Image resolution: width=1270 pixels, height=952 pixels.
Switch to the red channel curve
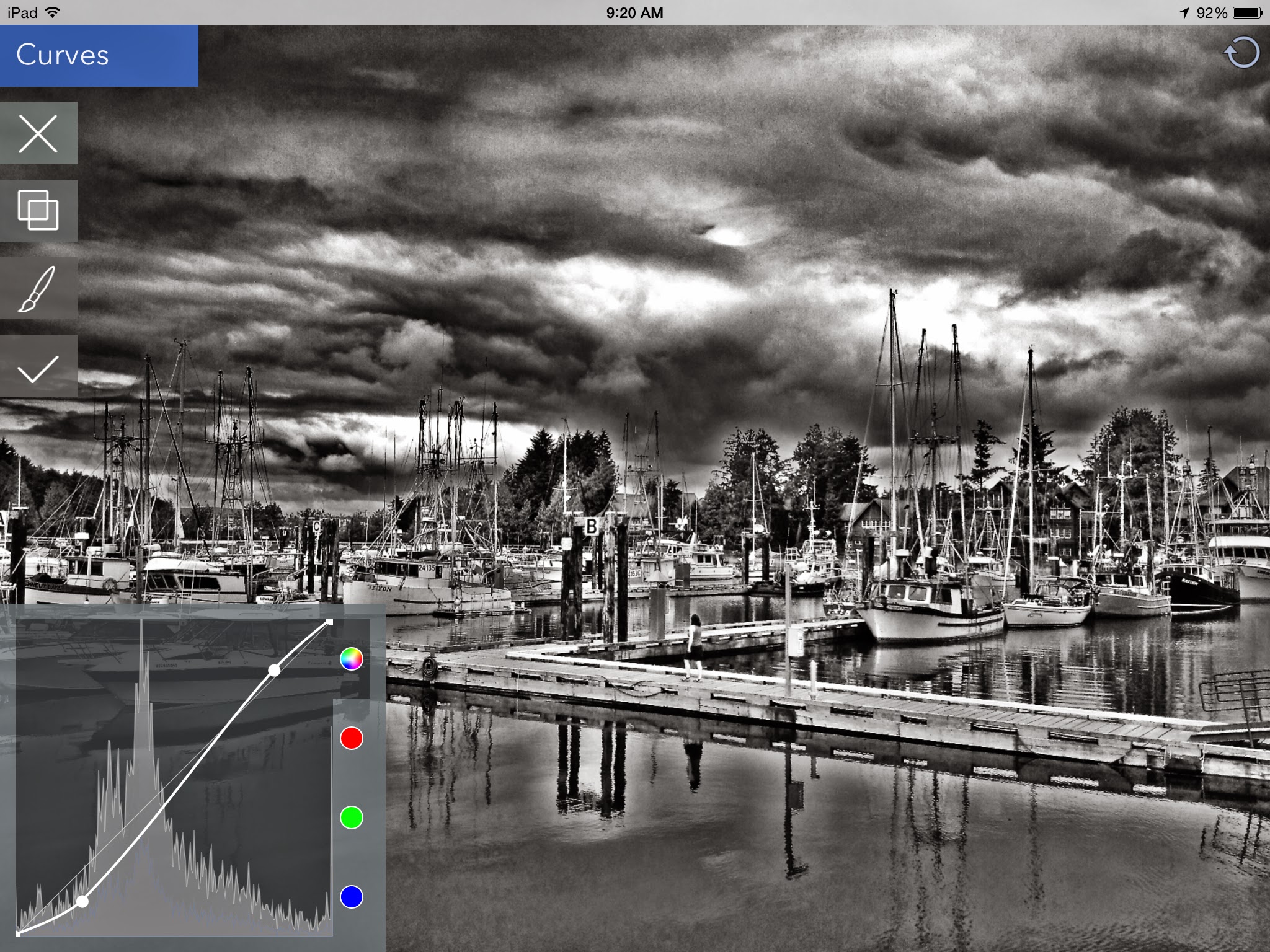351,738
